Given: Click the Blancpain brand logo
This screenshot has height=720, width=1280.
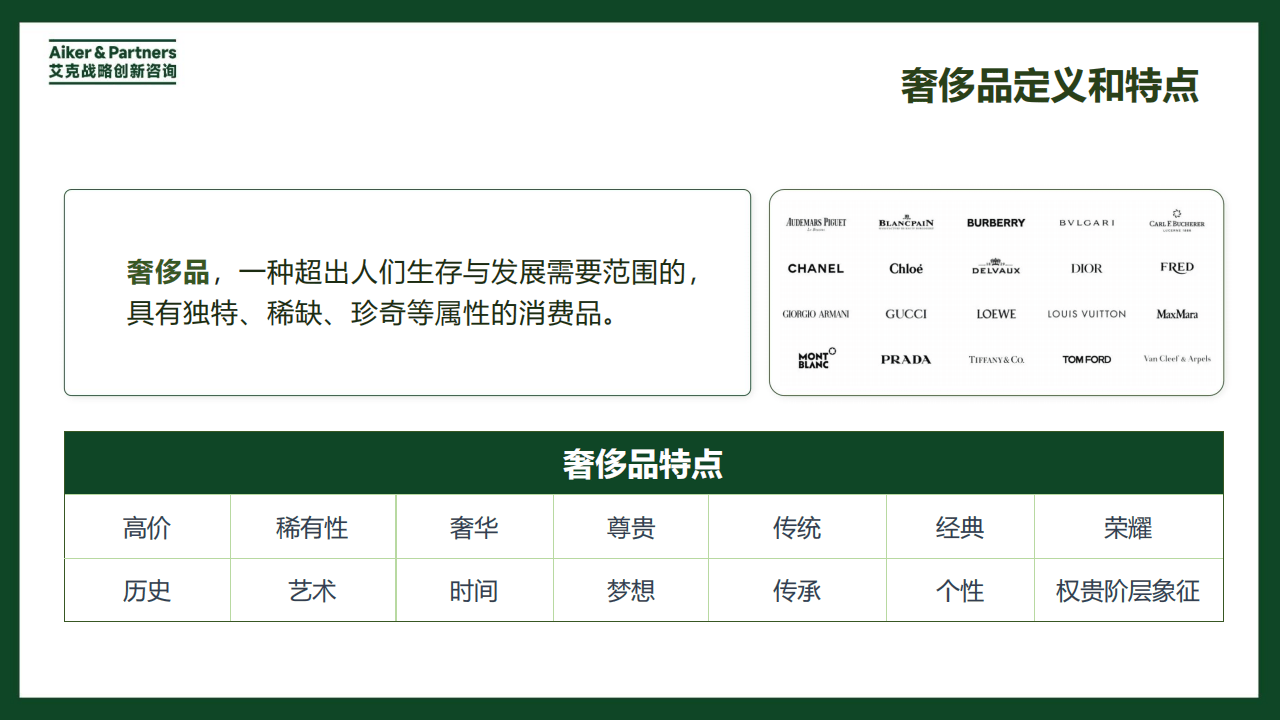Looking at the screenshot, I should point(906,223).
